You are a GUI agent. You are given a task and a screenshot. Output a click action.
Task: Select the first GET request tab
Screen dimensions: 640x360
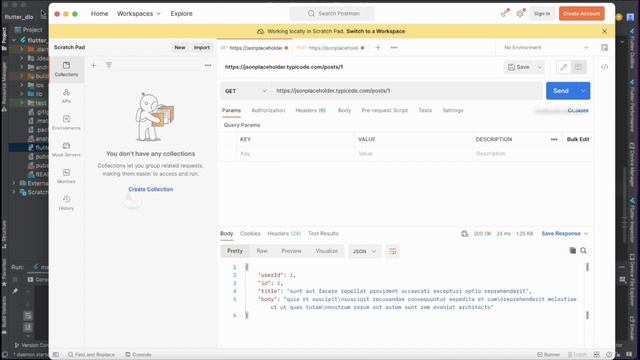click(x=255, y=48)
